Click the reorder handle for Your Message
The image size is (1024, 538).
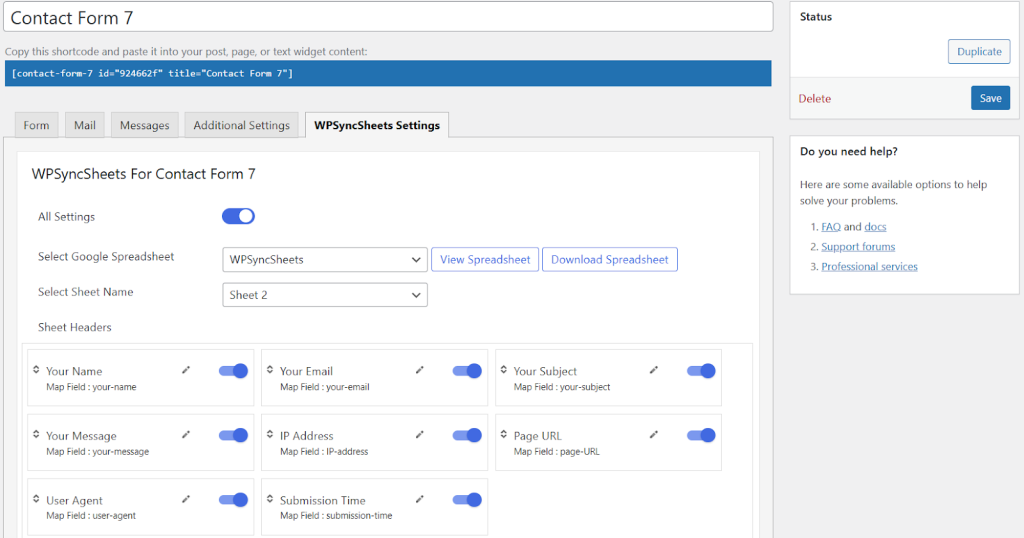coord(36,434)
